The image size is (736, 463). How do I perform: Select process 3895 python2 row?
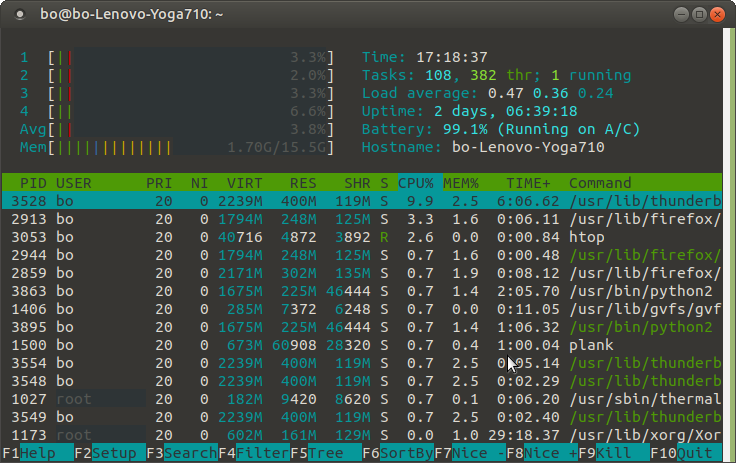[362, 327]
